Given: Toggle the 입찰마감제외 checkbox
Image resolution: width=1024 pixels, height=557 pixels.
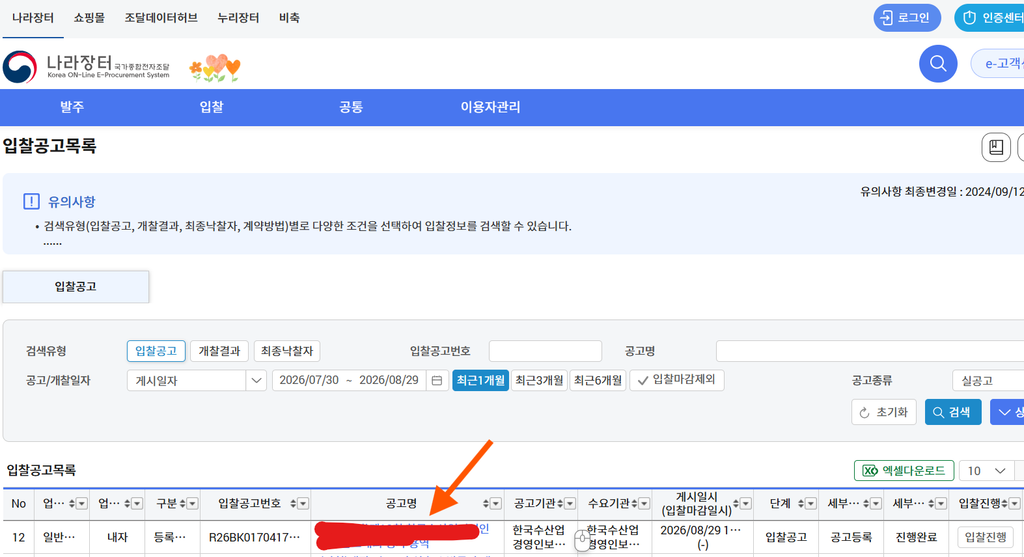Looking at the screenshot, I should 677,380.
